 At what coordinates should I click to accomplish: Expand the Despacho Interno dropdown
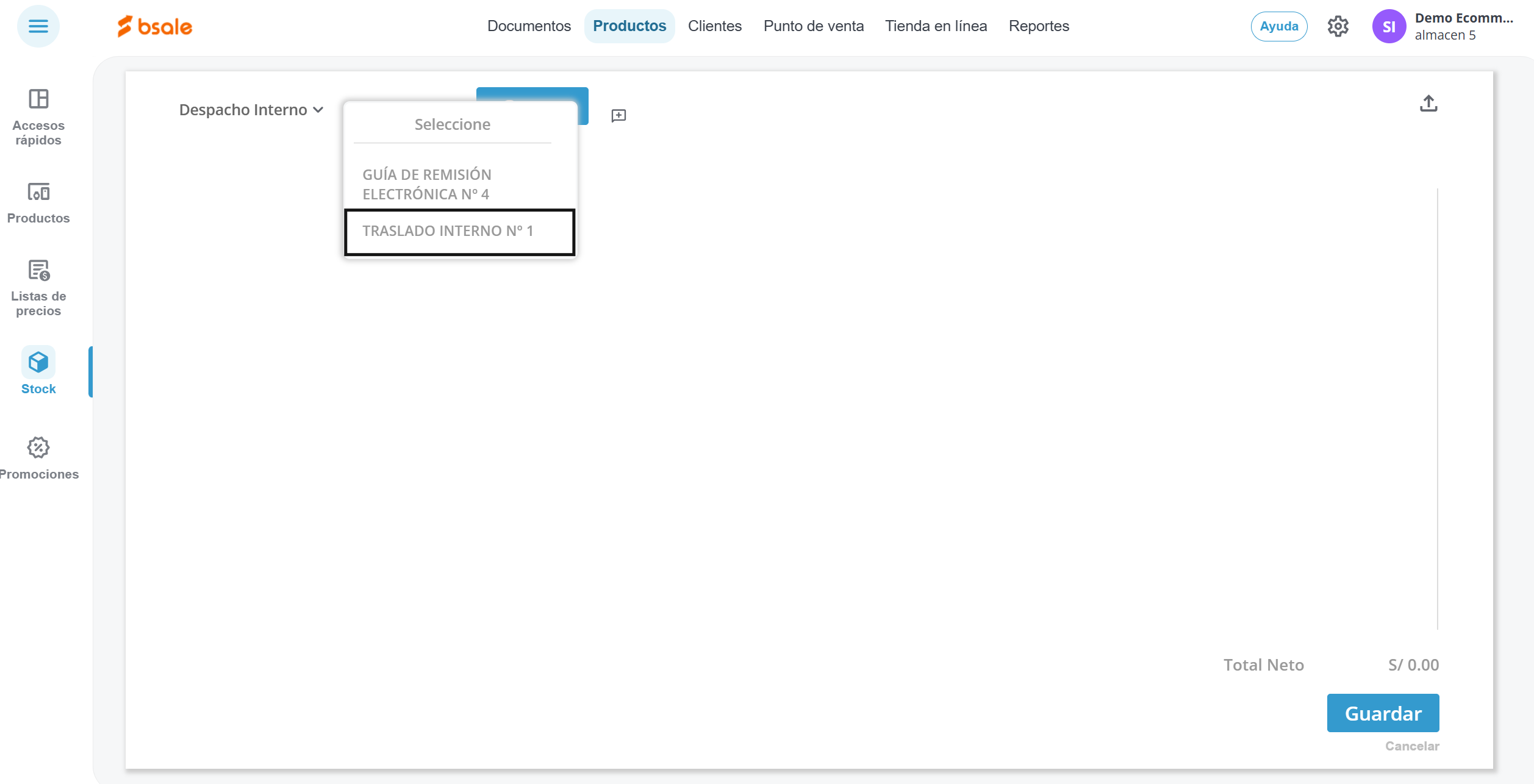pos(251,110)
